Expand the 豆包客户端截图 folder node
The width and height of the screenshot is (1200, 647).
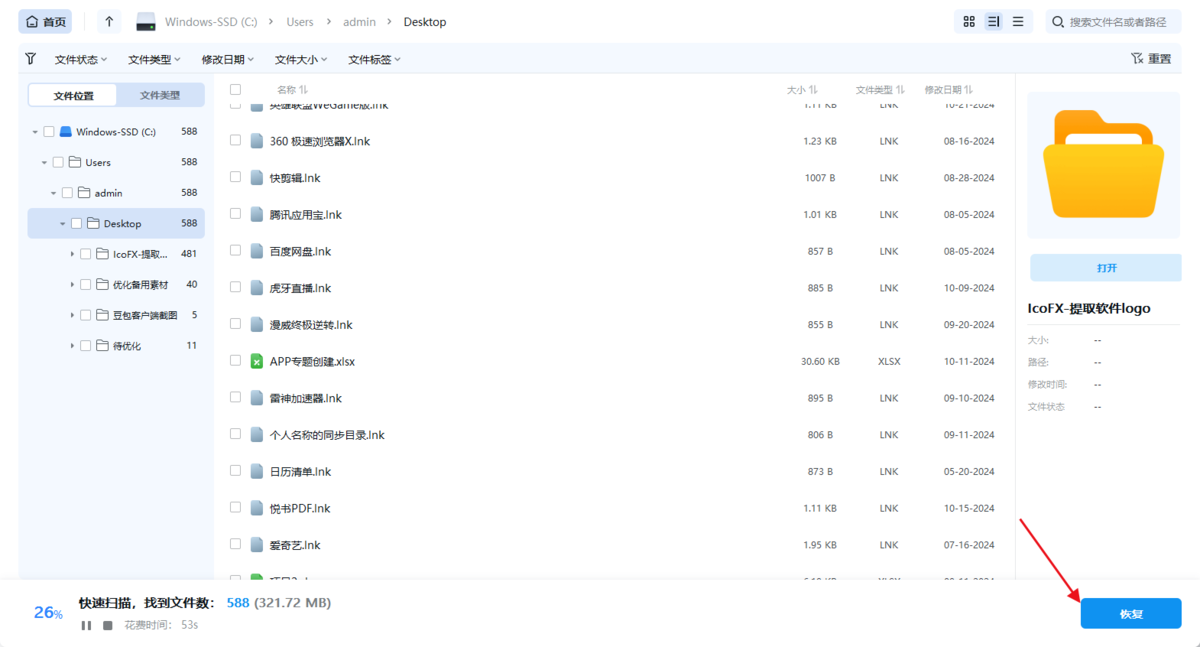pos(72,315)
